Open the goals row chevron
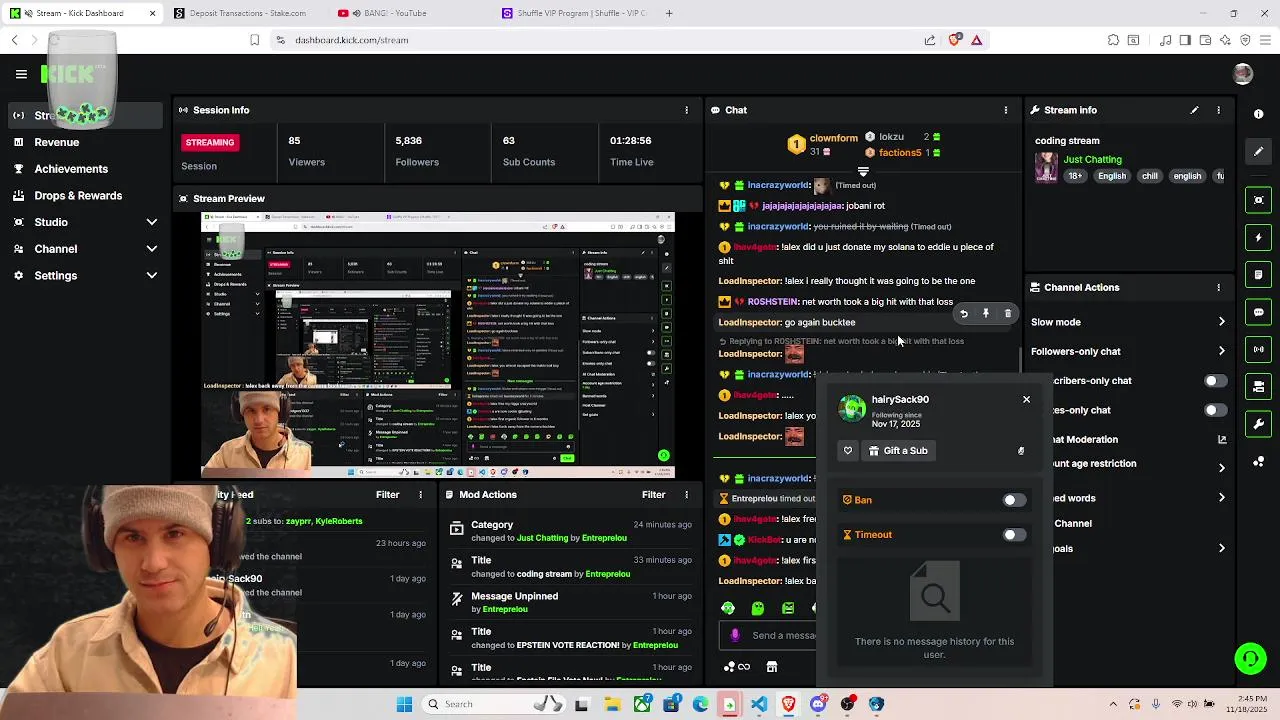This screenshot has width=1280, height=720. (1221, 548)
